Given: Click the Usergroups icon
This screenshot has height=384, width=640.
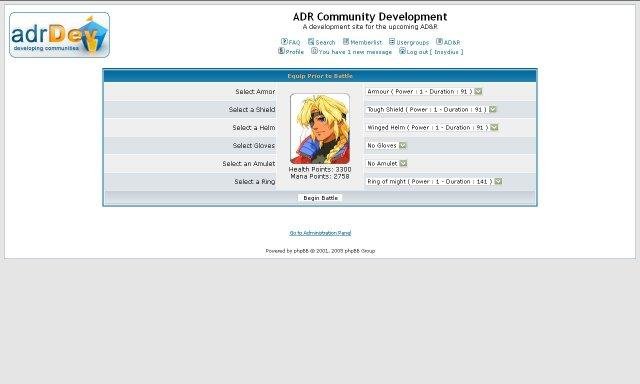Looking at the screenshot, I should click(x=392, y=42).
